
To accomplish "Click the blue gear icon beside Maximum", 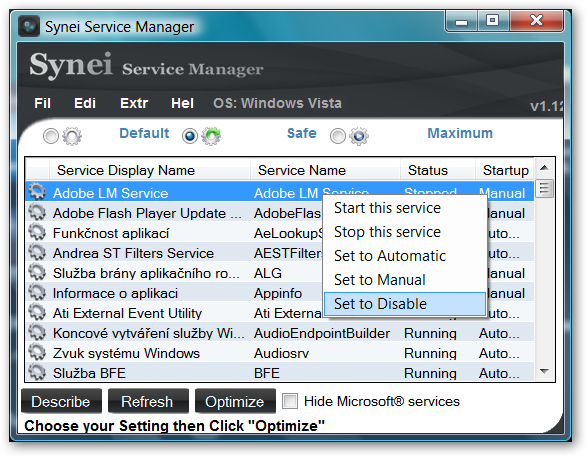I will pyautogui.click(x=359, y=136).
